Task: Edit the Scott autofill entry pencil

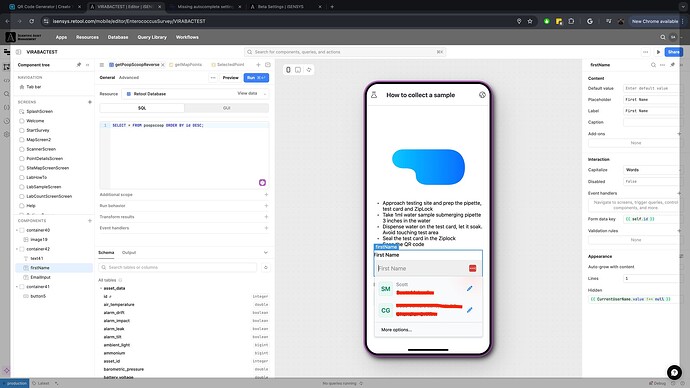Action: (470, 289)
